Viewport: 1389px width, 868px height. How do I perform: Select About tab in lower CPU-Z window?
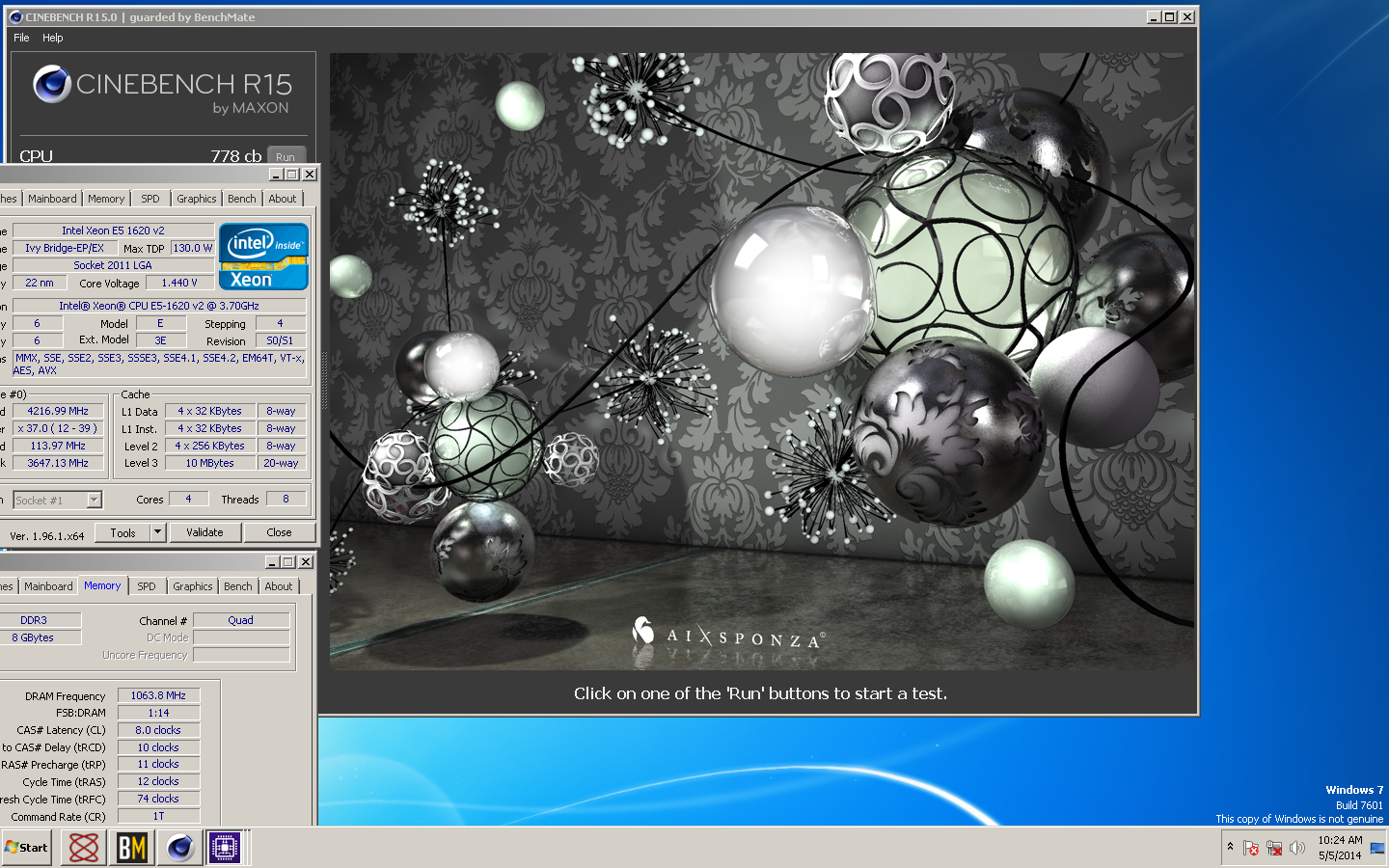(x=279, y=586)
